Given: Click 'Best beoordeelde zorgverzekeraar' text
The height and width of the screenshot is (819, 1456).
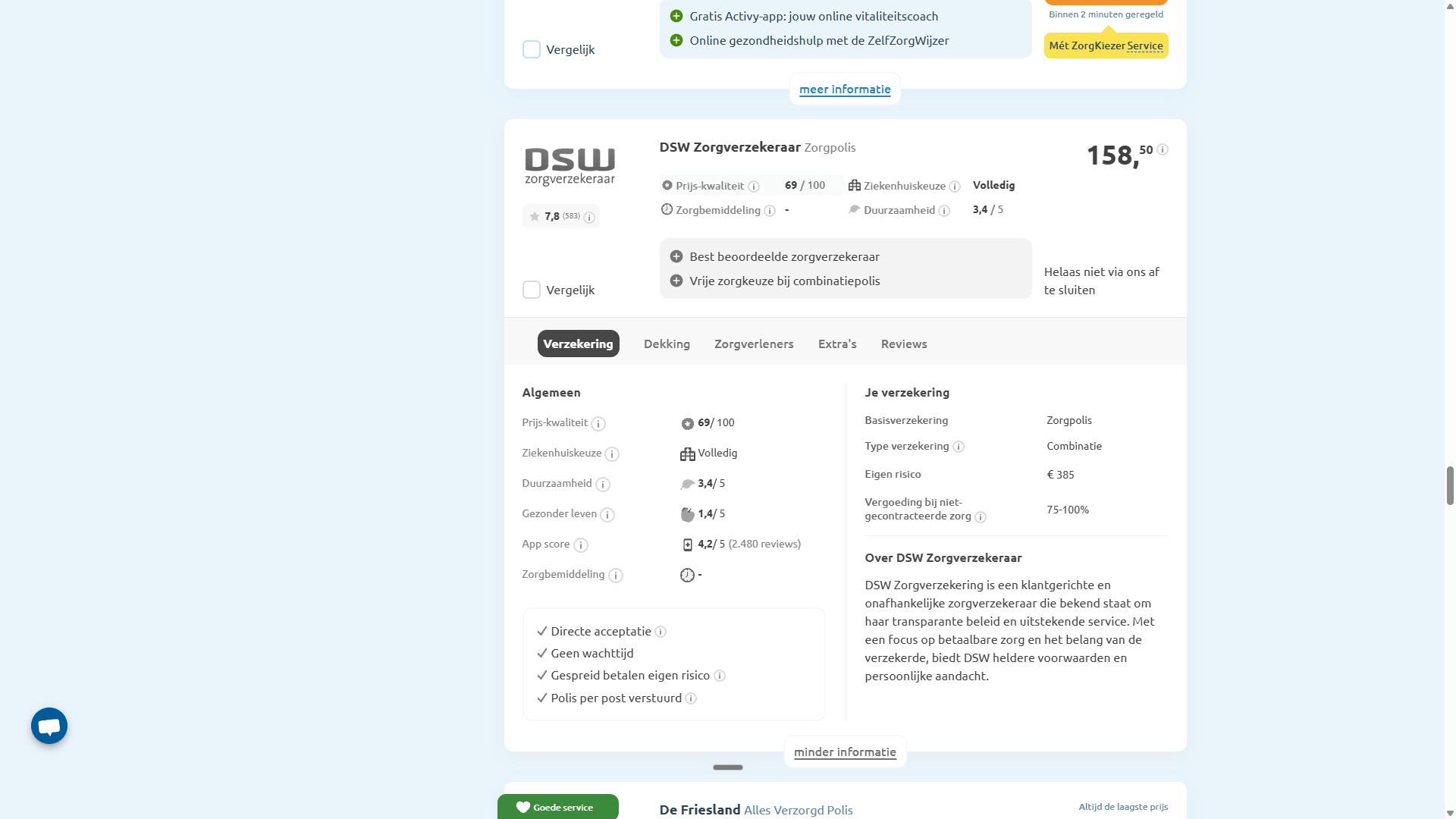Looking at the screenshot, I should click(x=784, y=256).
